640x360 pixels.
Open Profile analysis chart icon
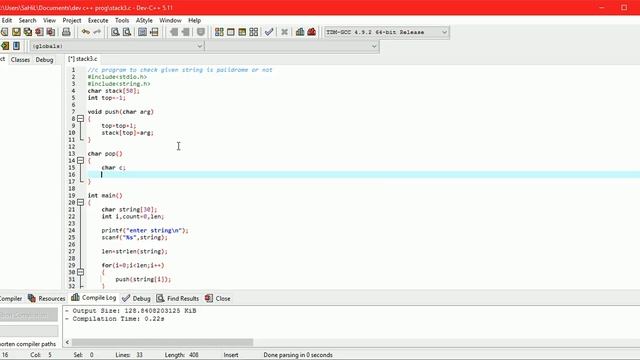click(x=300, y=32)
